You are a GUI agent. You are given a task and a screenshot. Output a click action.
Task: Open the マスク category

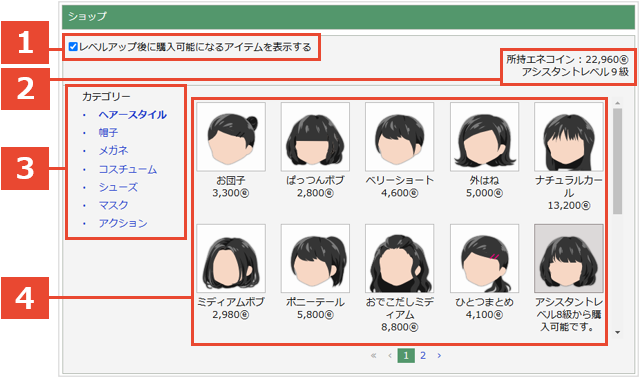pyautogui.click(x=113, y=205)
